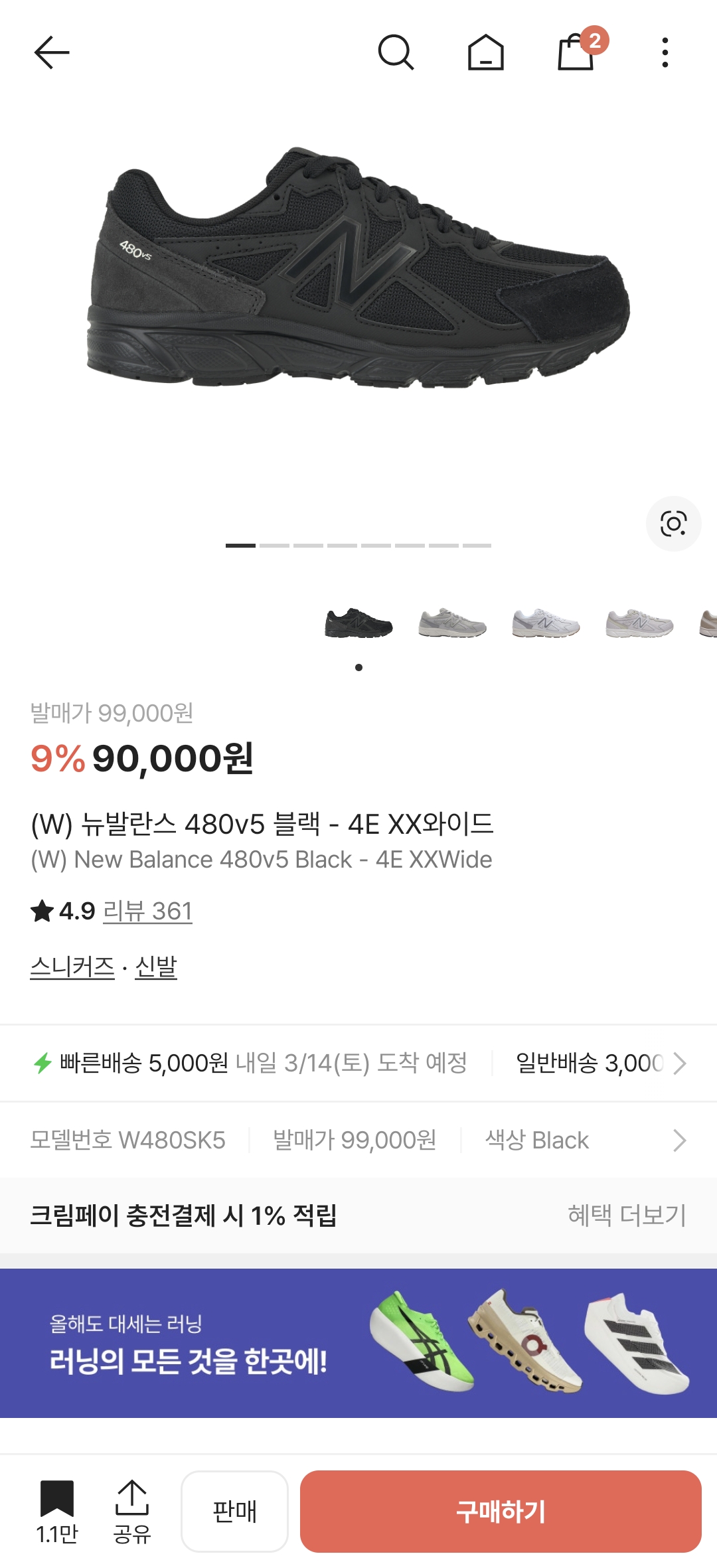Tap the image search camera icon
This screenshot has width=717, height=1568.
673,524
